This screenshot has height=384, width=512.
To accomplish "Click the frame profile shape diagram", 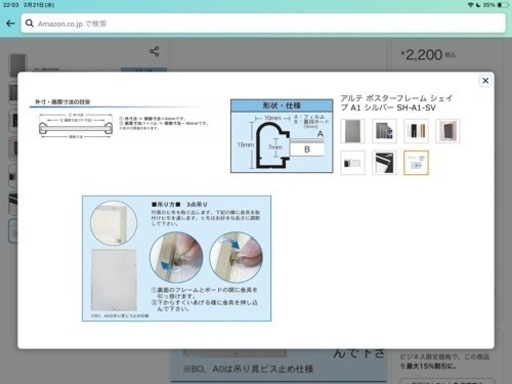I will [x=282, y=136].
